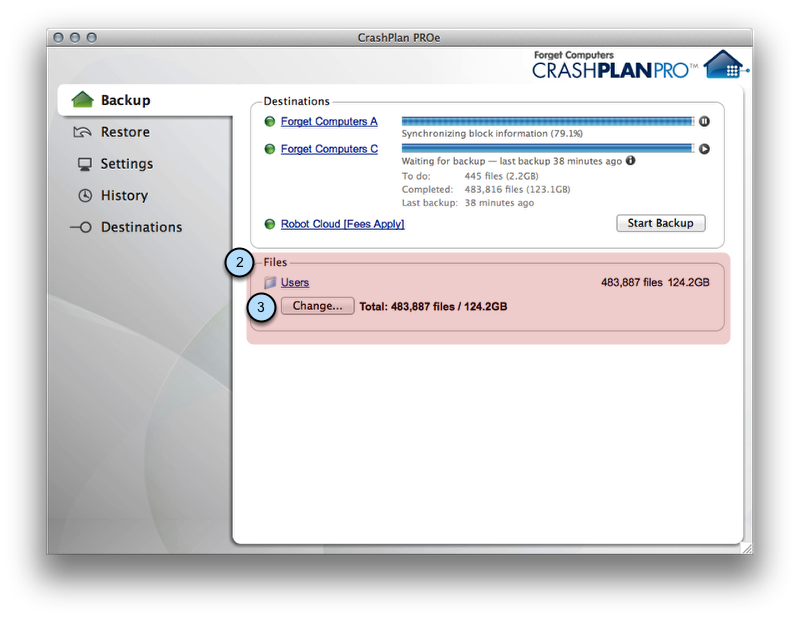Click Forget Computers C progress bar
The width and height of the screenshot is (800, 620).
(547, 148)
